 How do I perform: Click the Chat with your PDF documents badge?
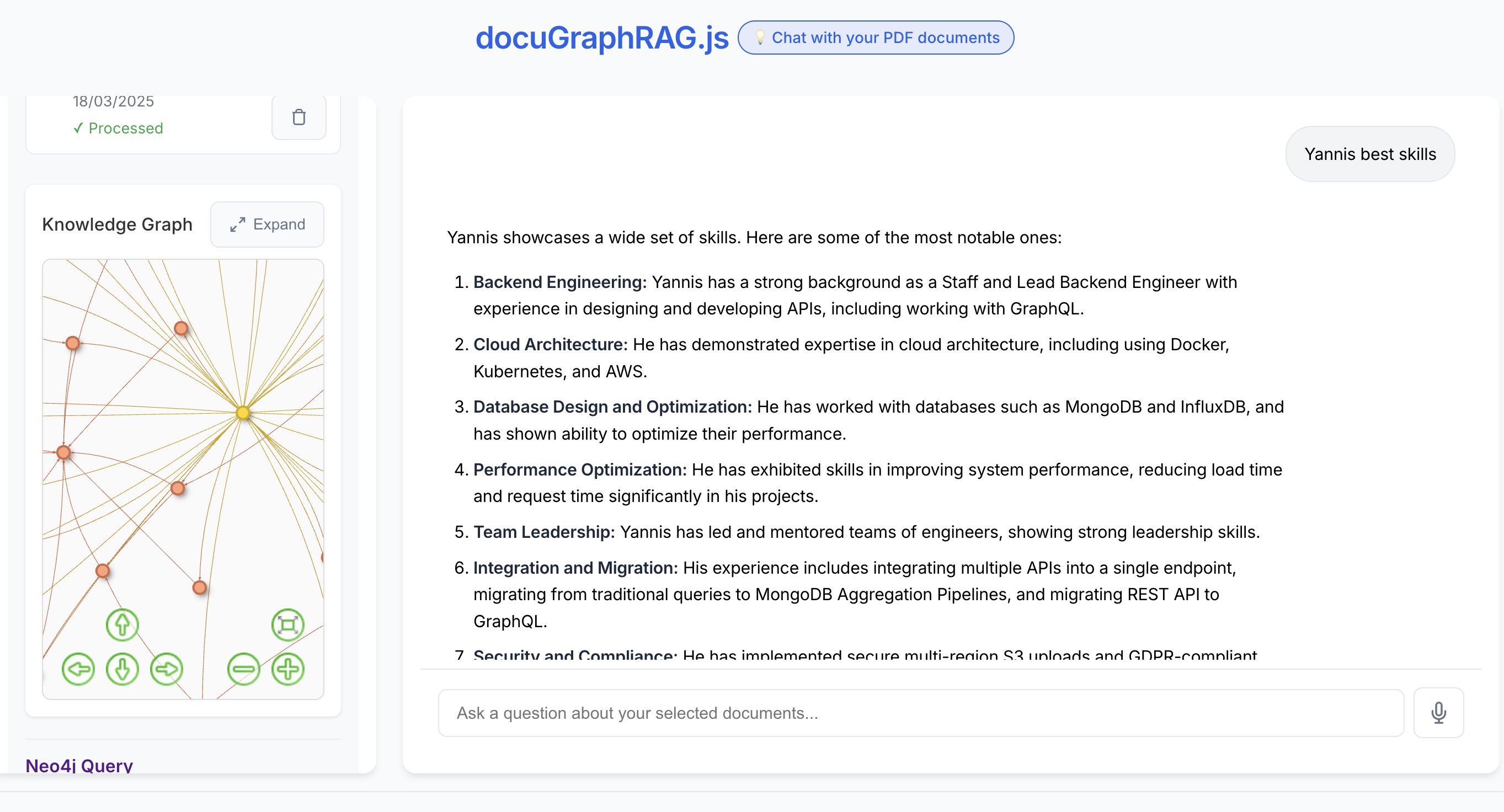(x=875, y=38)
